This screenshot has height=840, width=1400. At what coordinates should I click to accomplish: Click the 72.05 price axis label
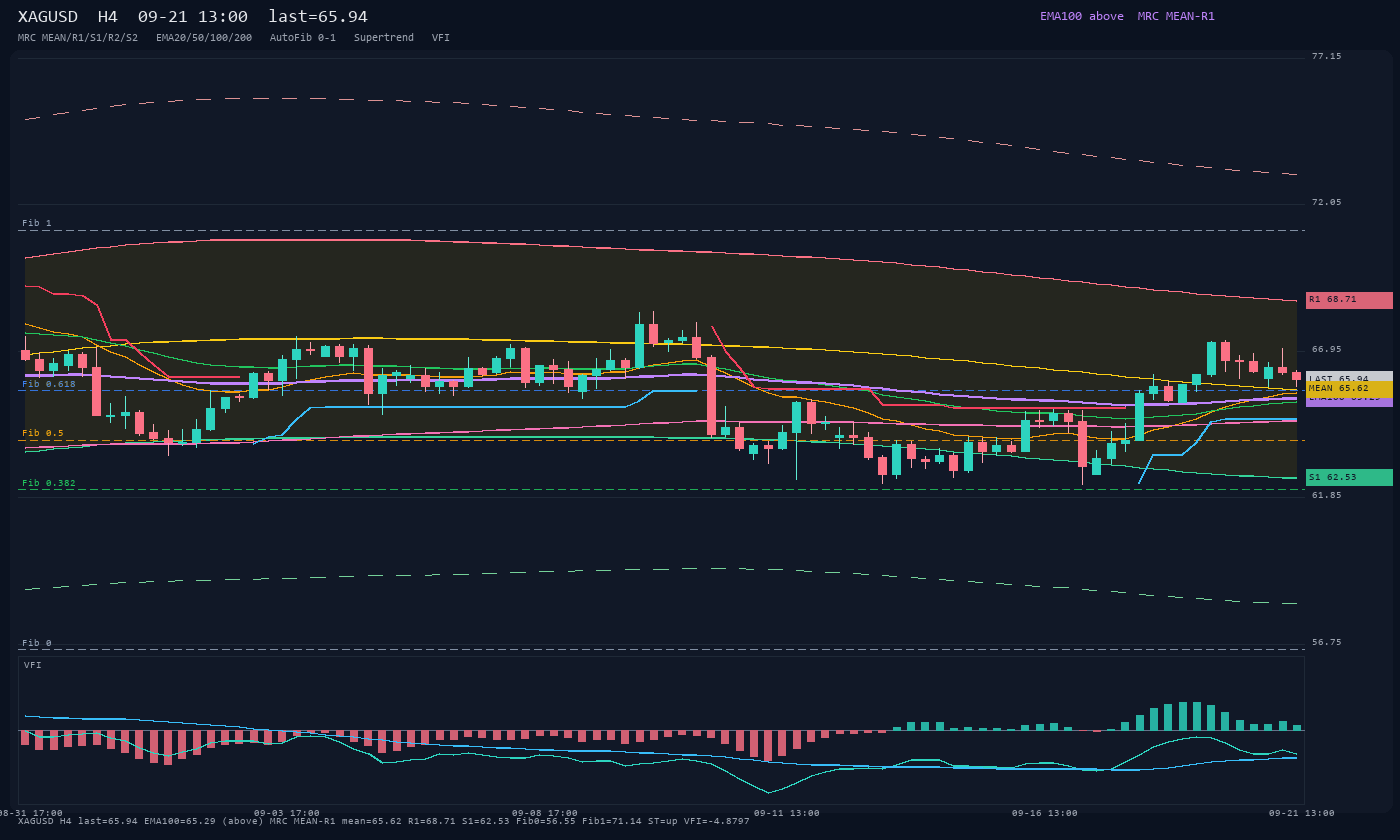[x=1327, y=202]
